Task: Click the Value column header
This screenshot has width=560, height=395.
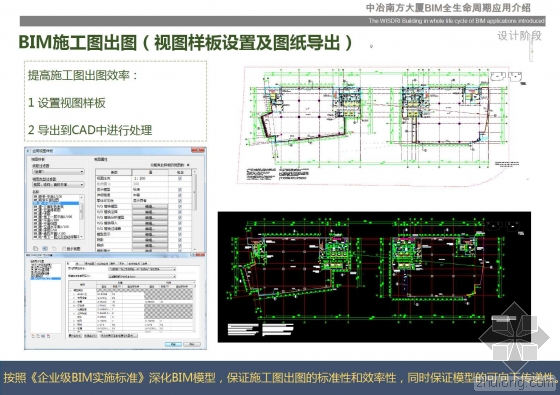Action: click(x=150, y=172)
